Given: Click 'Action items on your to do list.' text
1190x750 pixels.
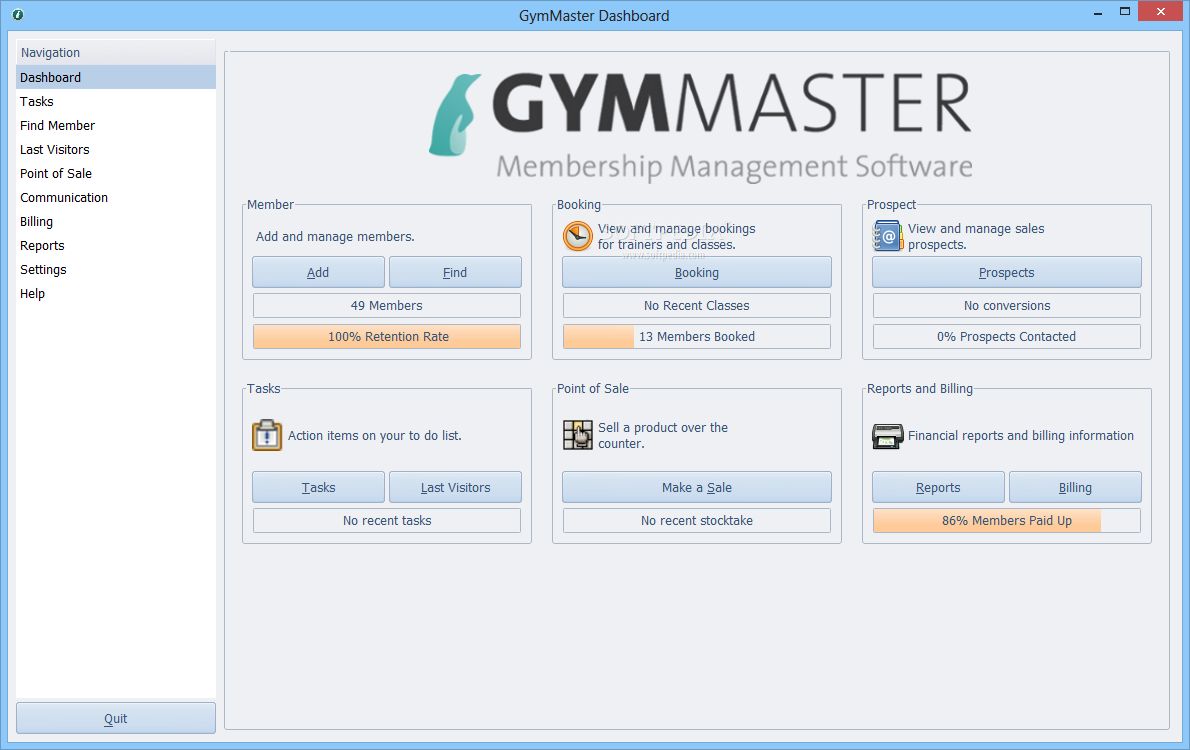Looking at the screenshot, I should [x=374, y=436].
